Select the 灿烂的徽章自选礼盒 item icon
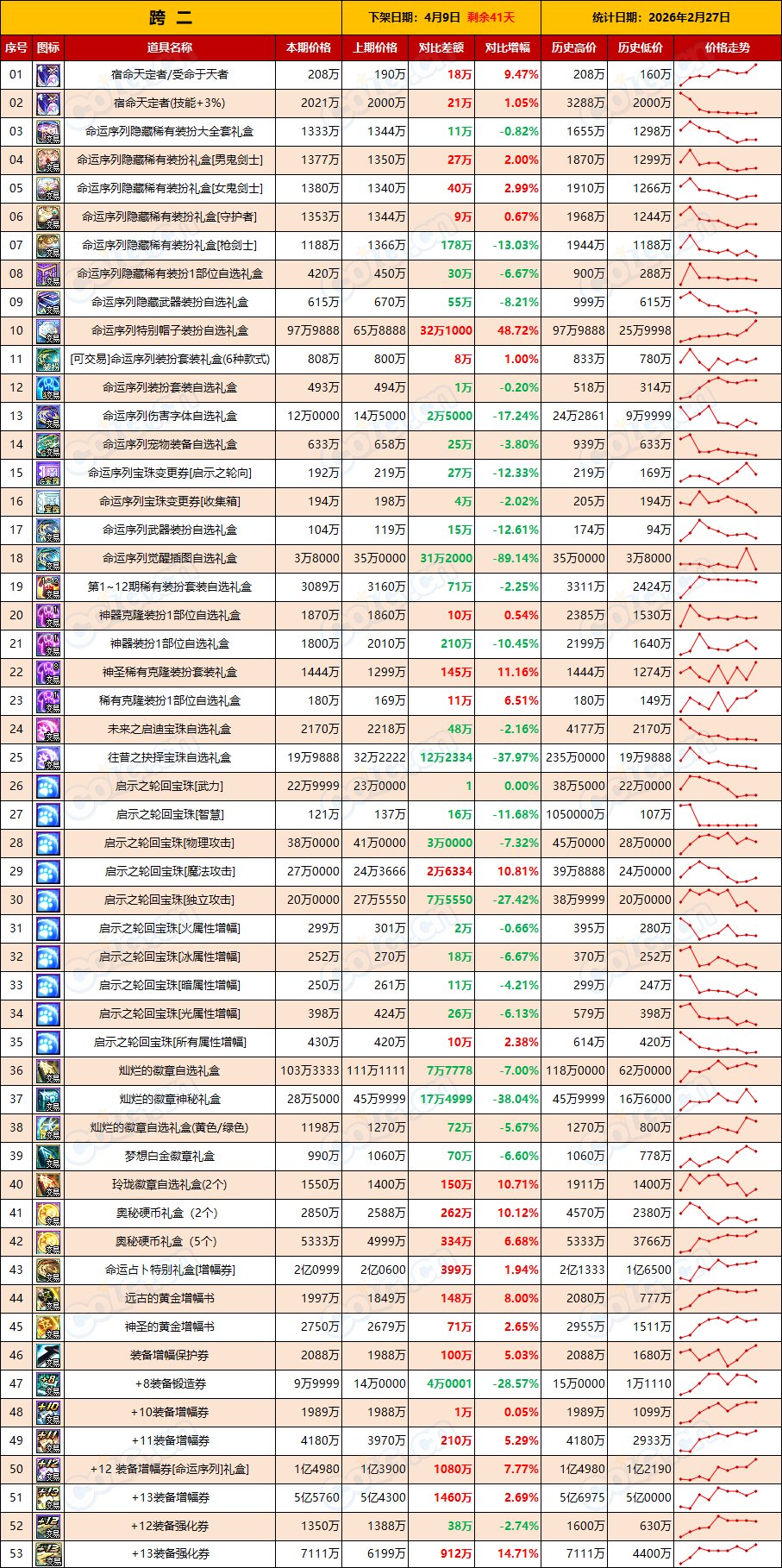Screen dimensions: 782x1568 click(48, 1071)
